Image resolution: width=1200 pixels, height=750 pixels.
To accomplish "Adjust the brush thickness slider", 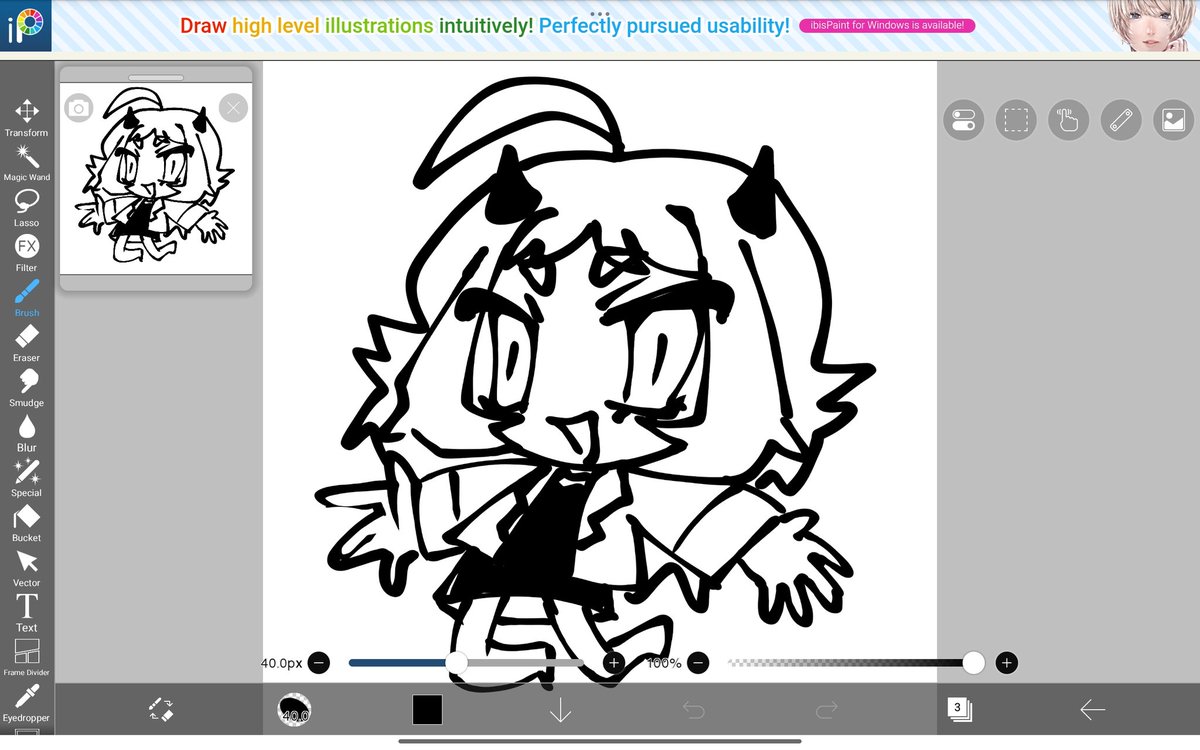I will coord(466,662).
